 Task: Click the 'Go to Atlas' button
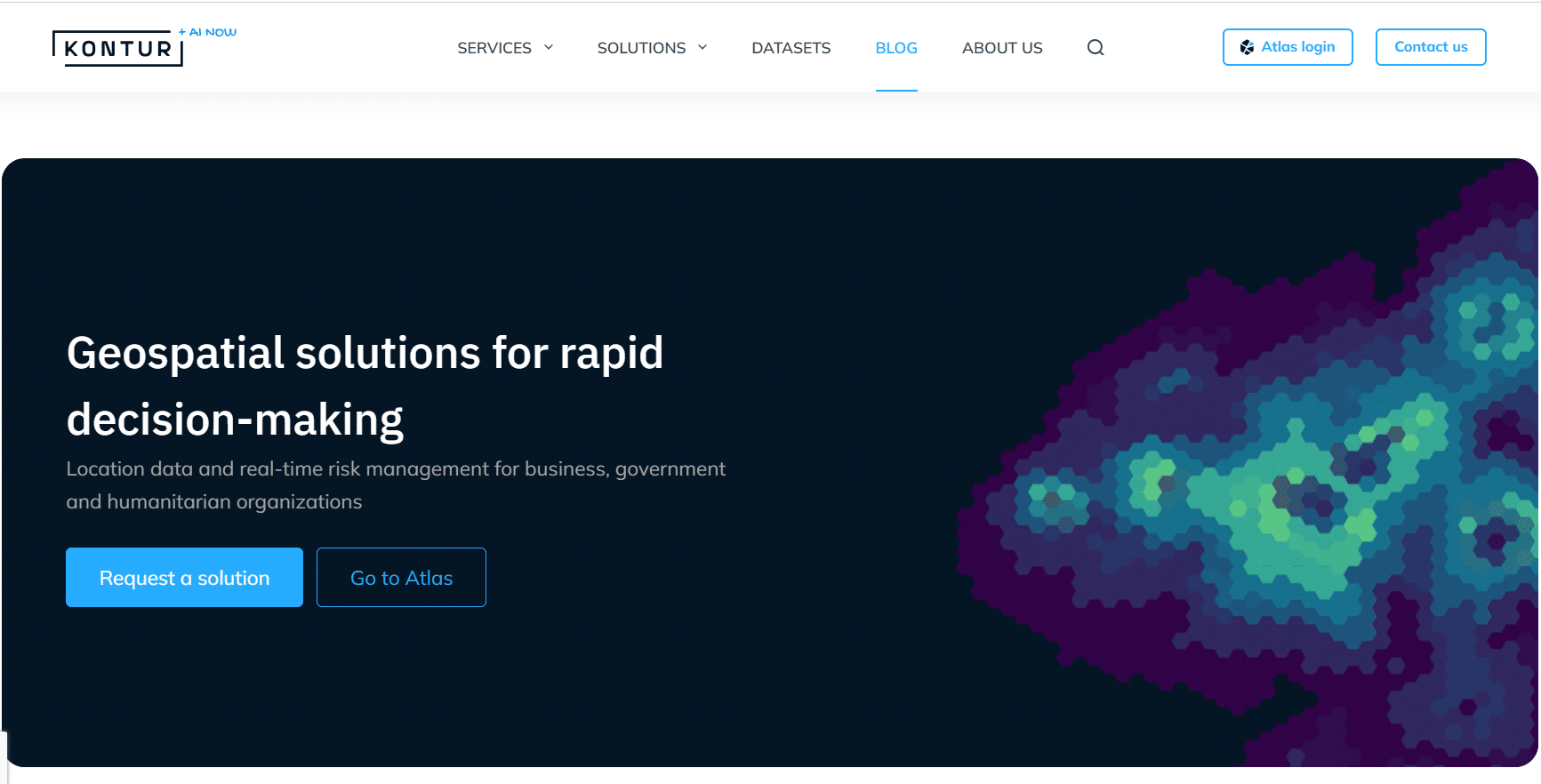pos(401,578)
